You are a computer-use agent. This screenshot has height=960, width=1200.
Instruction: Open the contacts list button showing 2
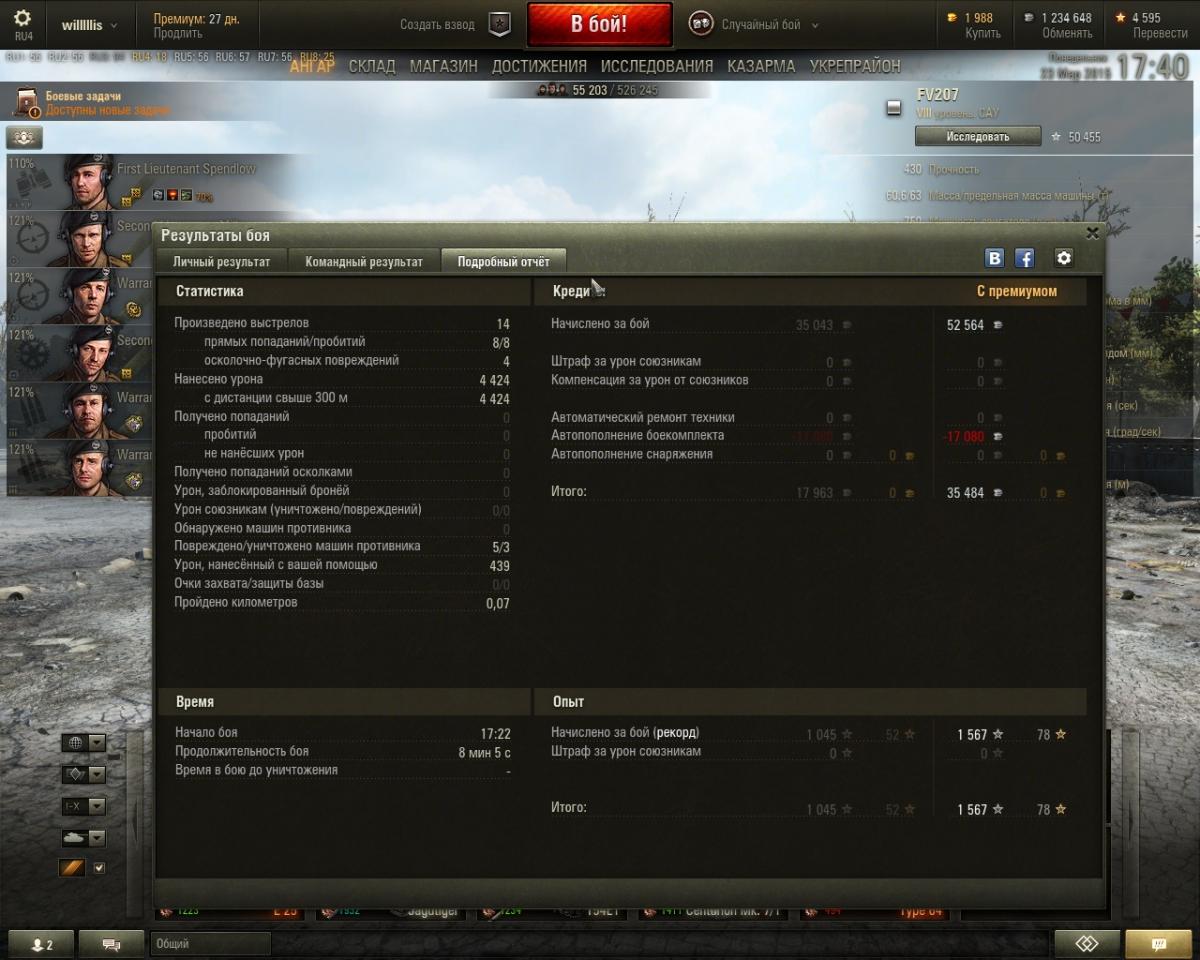tap(40, 944)
